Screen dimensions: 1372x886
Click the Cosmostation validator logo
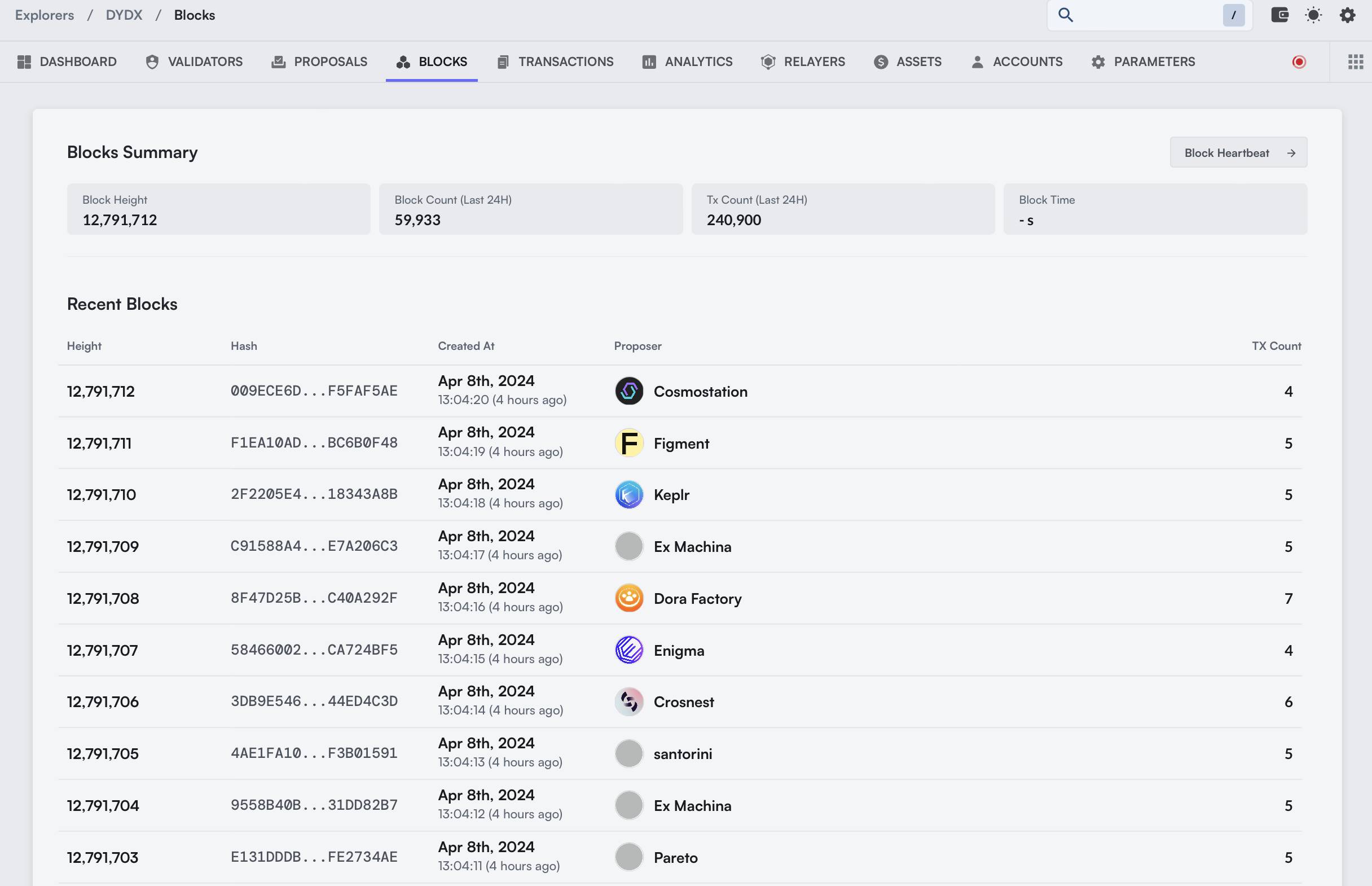click(x=628, y=391)
